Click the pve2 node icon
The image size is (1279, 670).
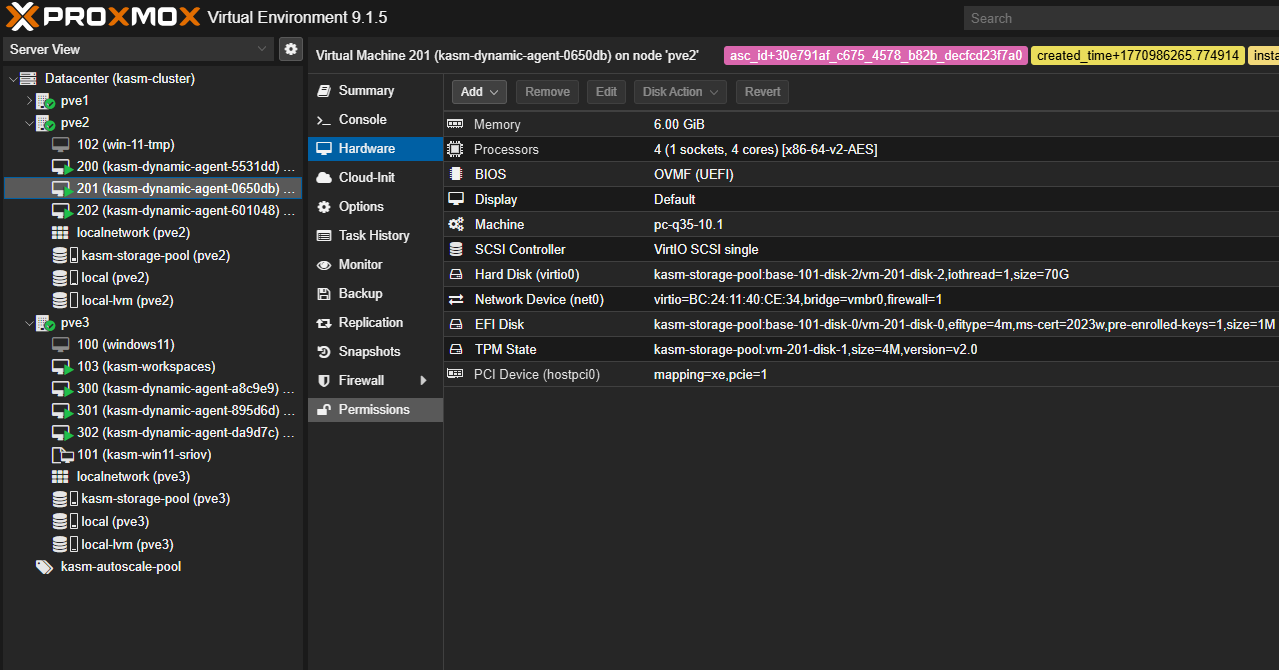pos(45,123)
